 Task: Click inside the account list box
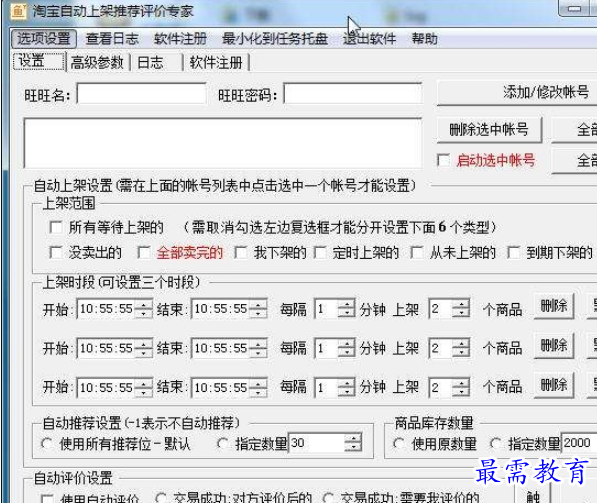[223, 143]
